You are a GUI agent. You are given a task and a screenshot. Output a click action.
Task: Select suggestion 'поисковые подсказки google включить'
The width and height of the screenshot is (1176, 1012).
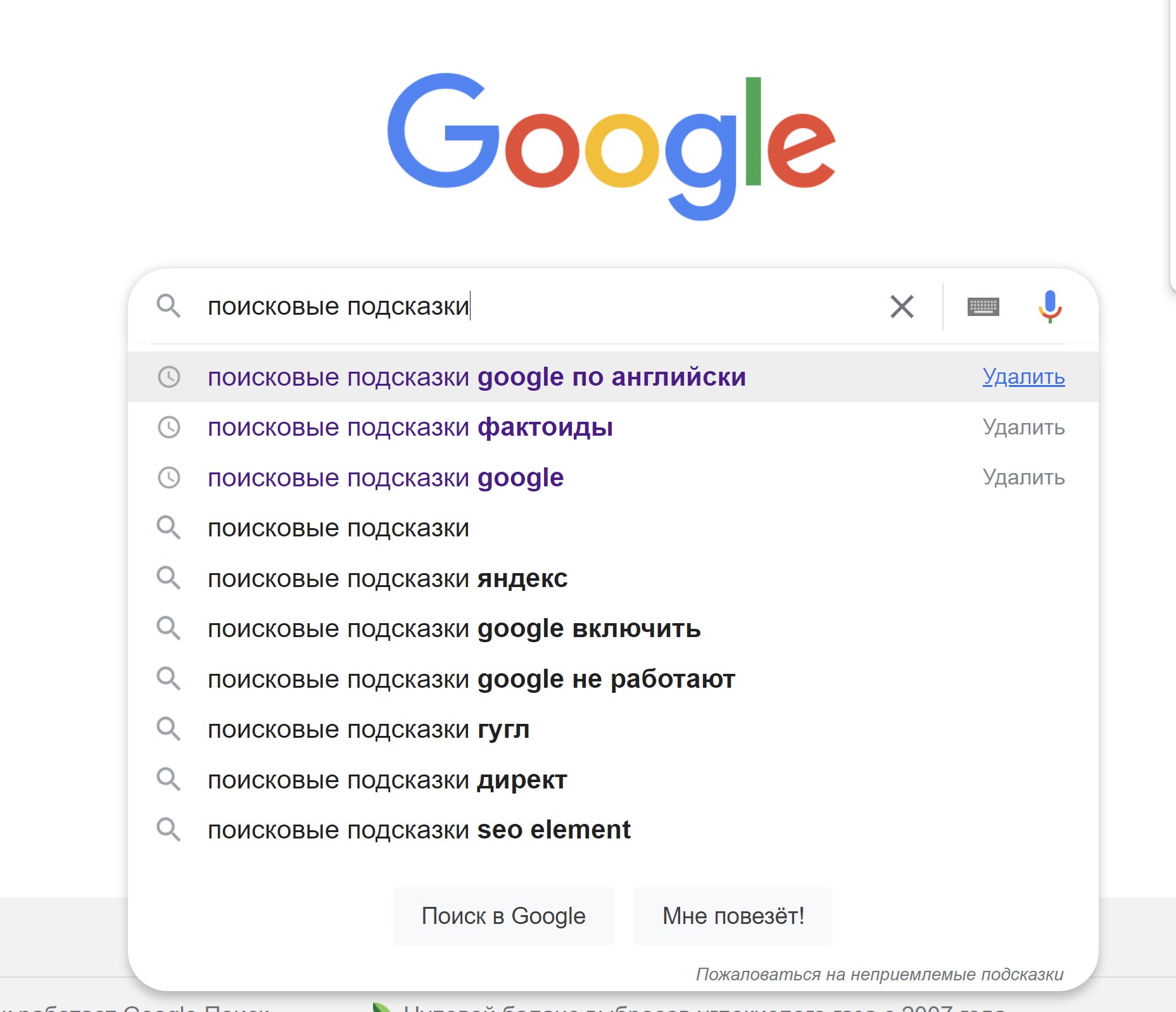454,629
